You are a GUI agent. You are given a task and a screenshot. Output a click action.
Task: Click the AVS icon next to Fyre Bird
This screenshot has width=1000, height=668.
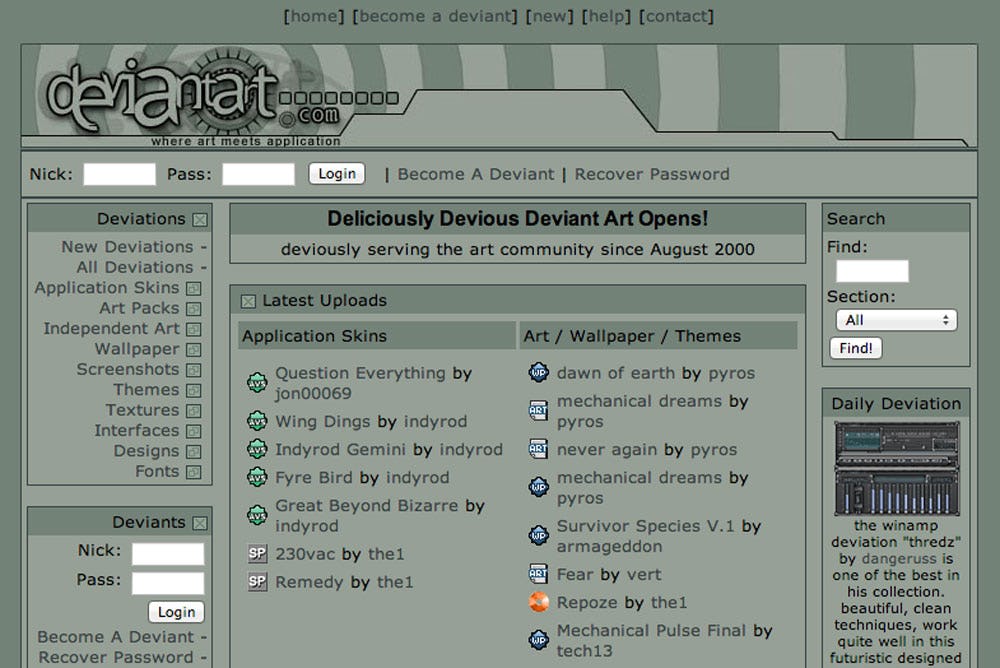[x=257, y=478]
